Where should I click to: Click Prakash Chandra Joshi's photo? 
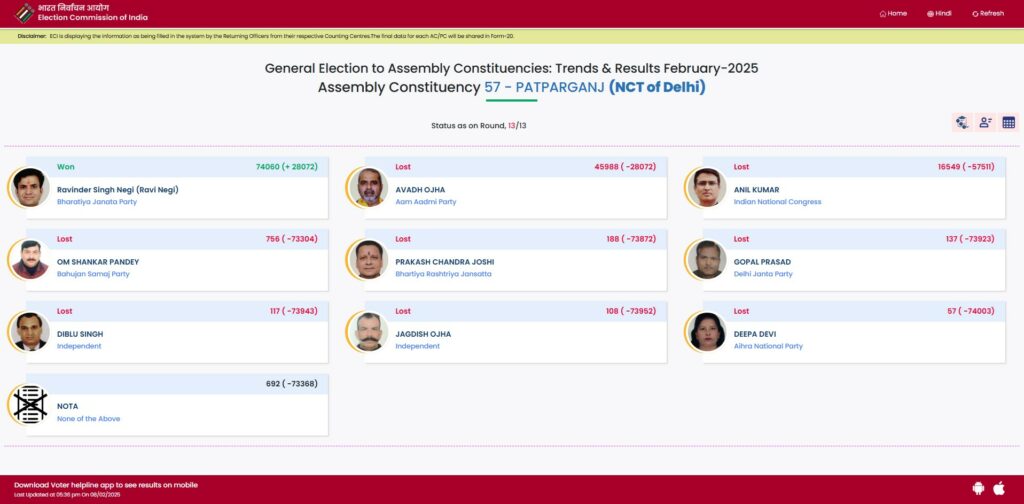tap(368, 260)
